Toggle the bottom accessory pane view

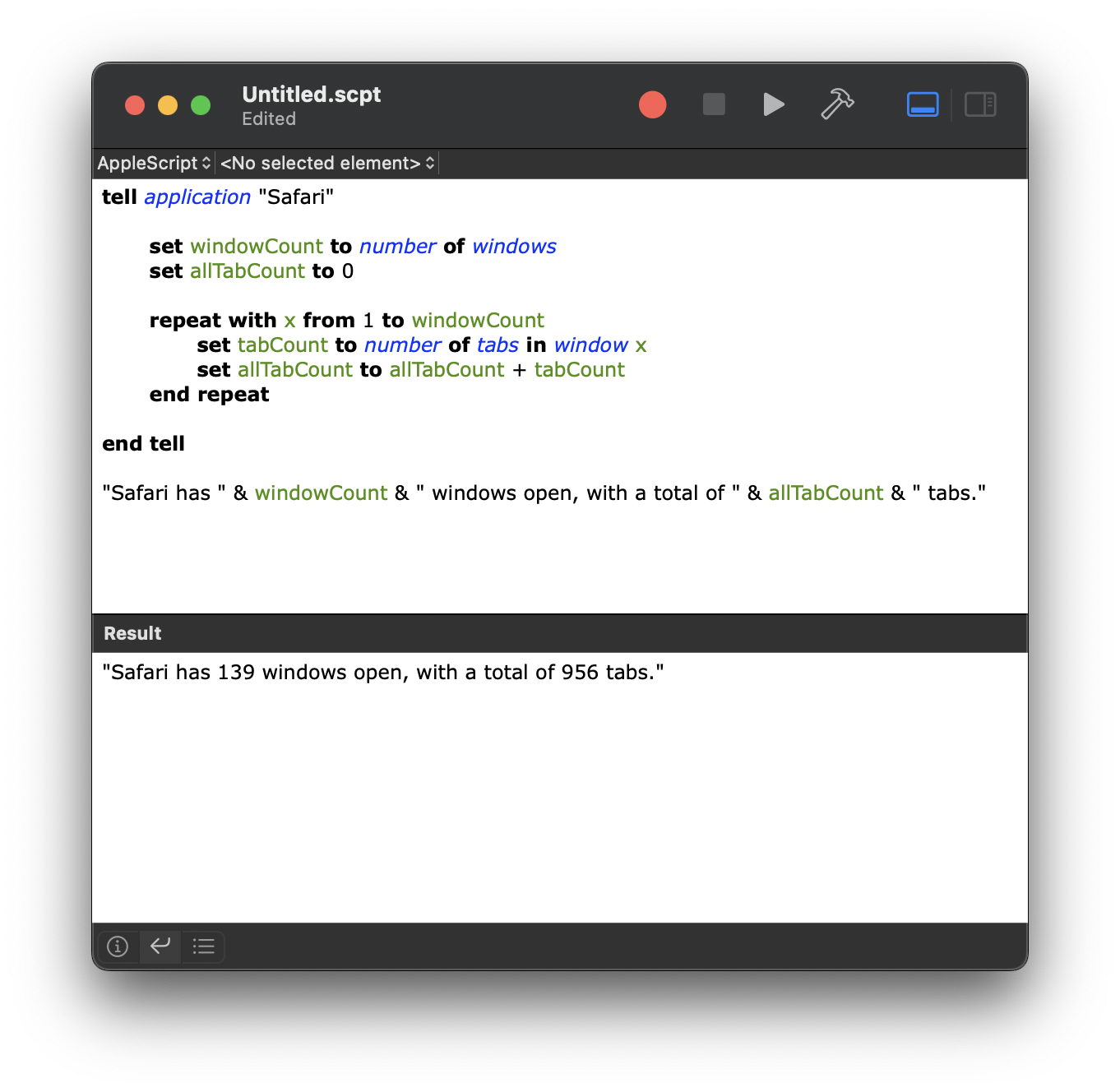(923, 104)
